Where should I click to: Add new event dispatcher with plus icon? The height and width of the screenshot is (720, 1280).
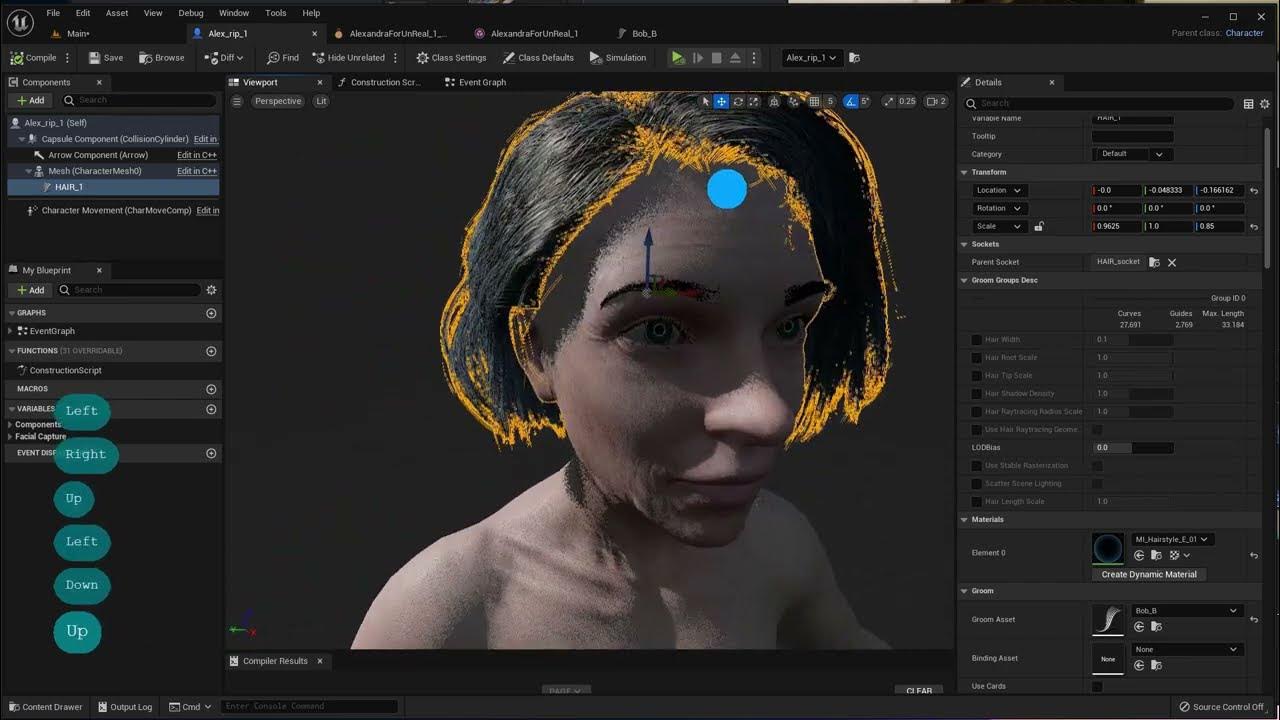tap(211, 453)
